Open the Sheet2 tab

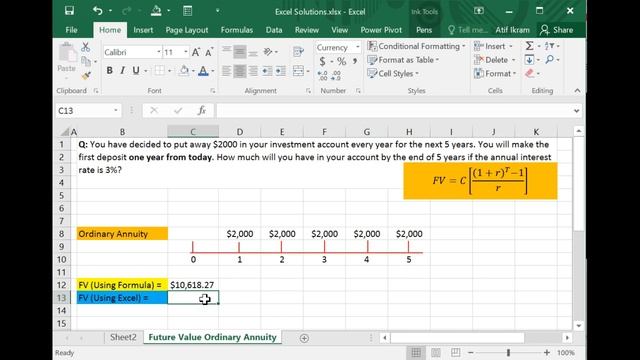pyautogui.click(x=123, y=337)
